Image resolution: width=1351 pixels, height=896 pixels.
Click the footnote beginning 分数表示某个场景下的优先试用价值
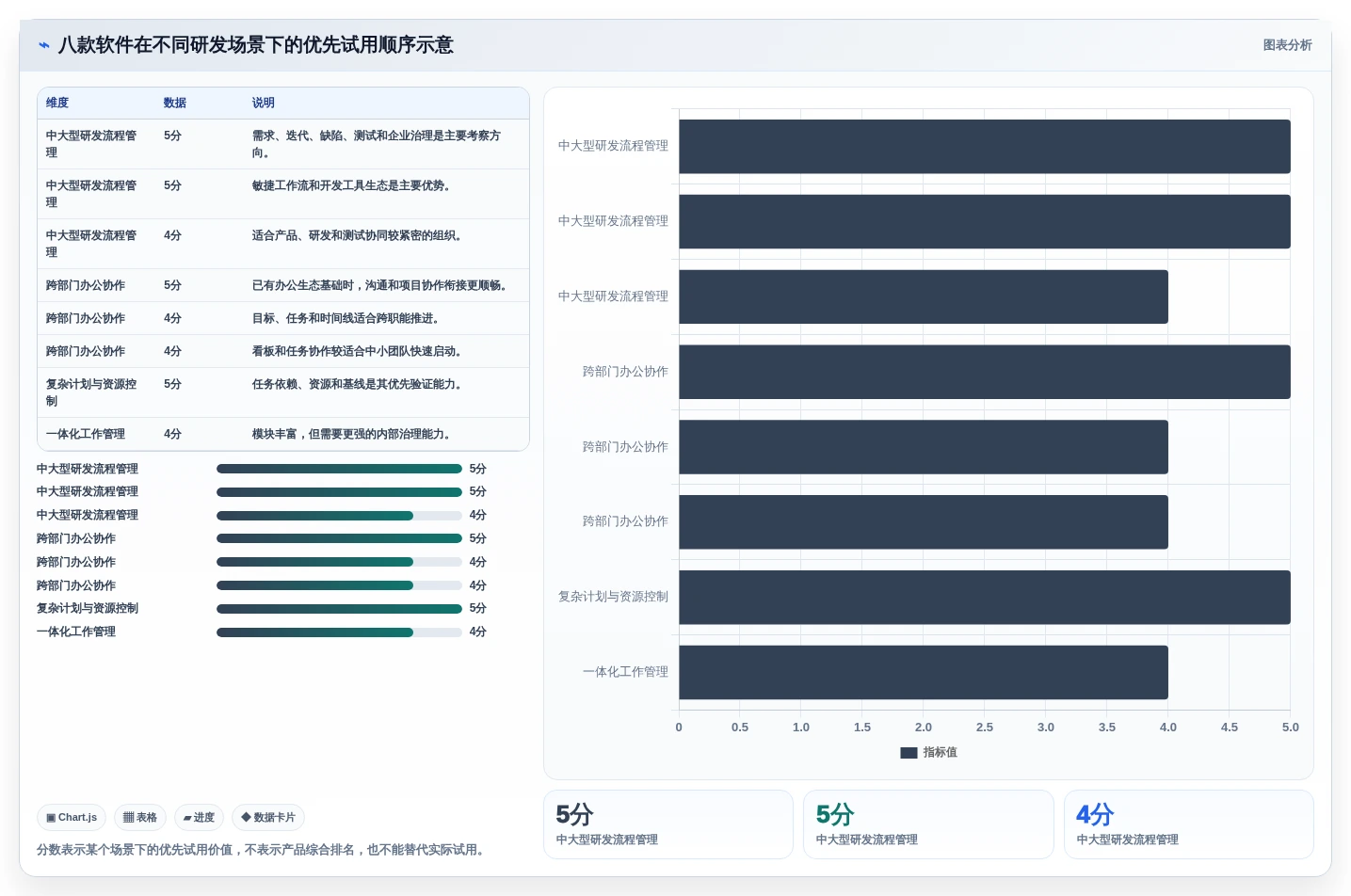coord(263,850)
